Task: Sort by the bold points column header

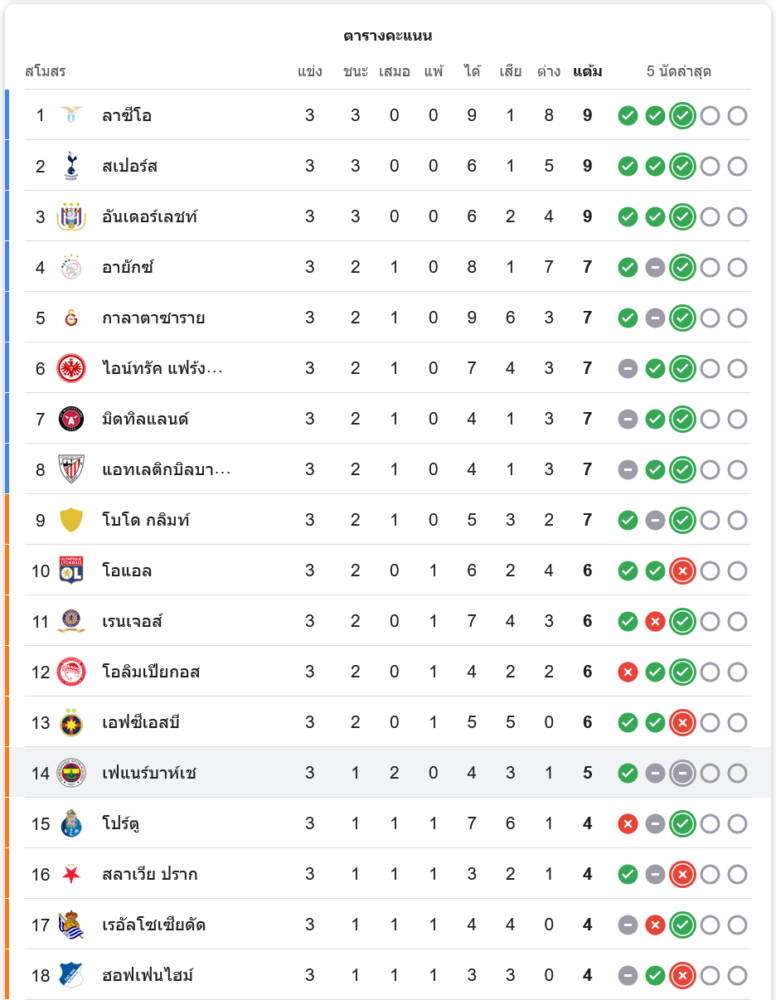Action: 587,72
